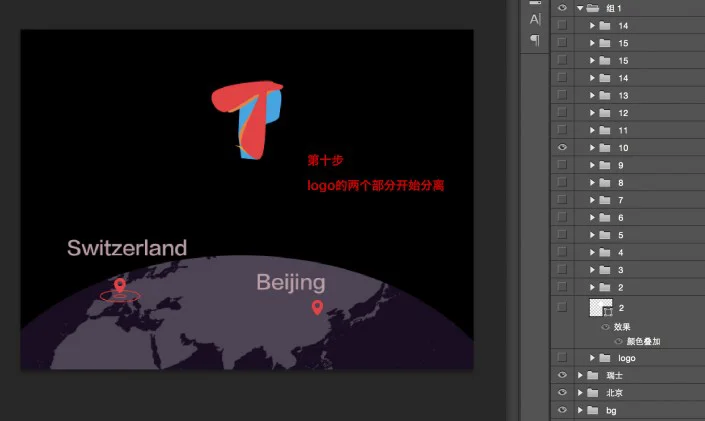Expand group 10 disclosure triangle

(x=592, y=148)
